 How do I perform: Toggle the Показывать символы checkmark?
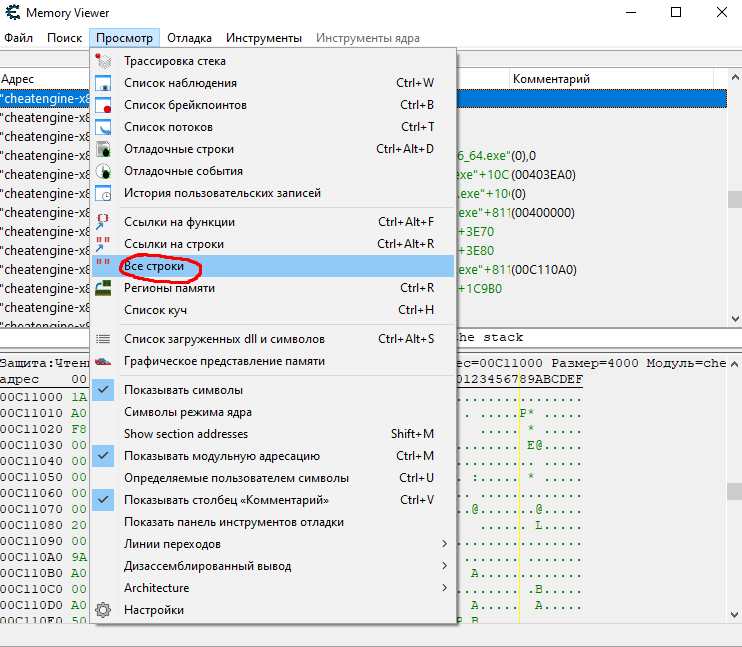pyautogui.click(x=103, y=390)
